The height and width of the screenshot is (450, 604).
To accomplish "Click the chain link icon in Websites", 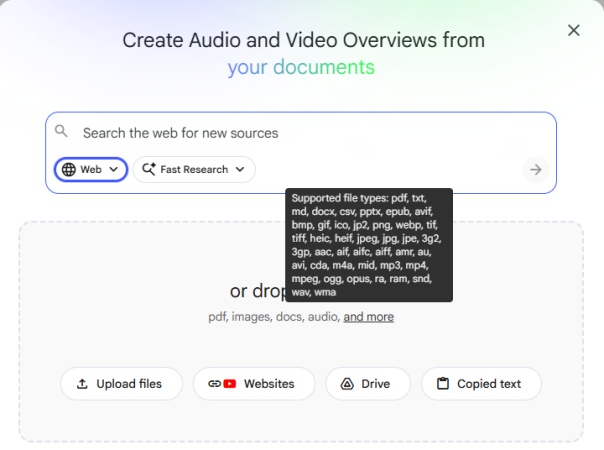I will click(214, 384).
